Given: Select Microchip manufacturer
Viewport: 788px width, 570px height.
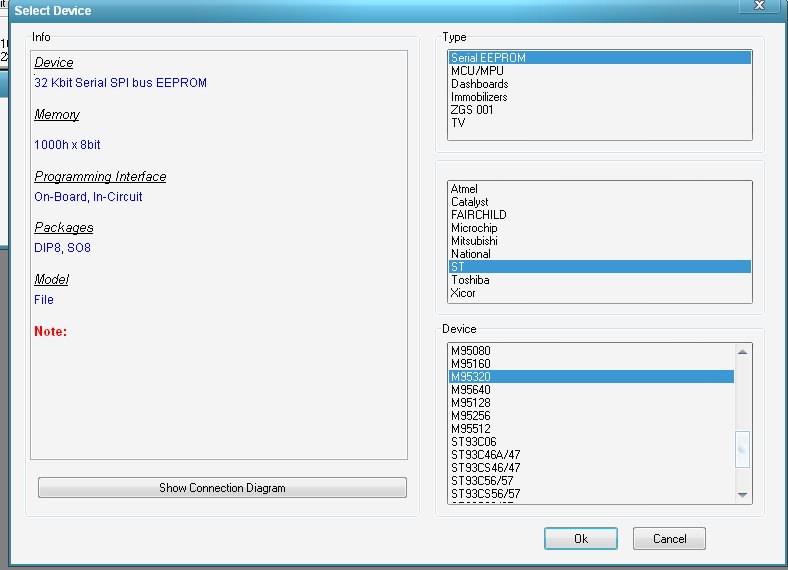Looking at the screenshot, I should 600,228.
